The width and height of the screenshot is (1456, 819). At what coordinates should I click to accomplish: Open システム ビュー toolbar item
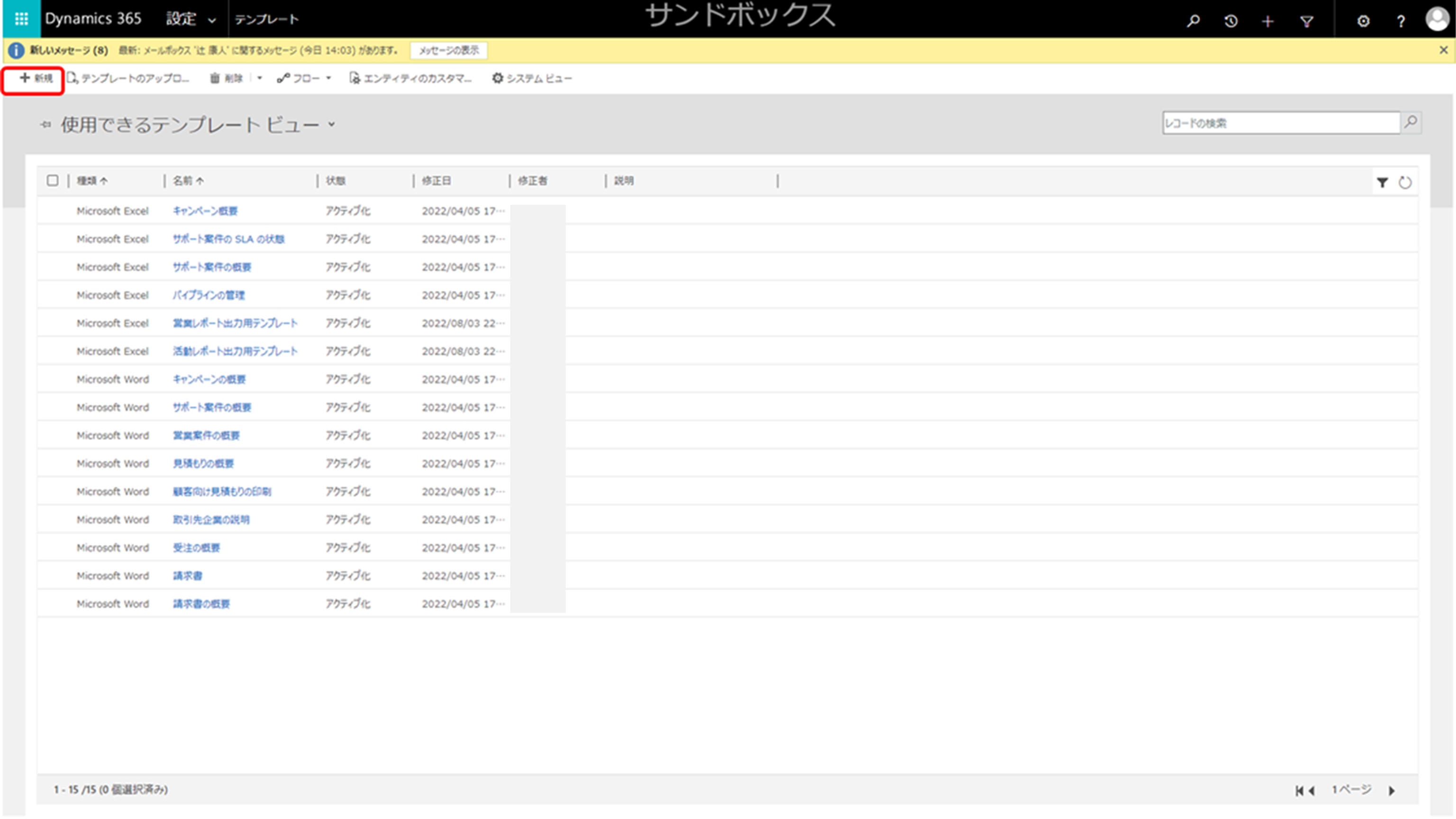[532, 79]
